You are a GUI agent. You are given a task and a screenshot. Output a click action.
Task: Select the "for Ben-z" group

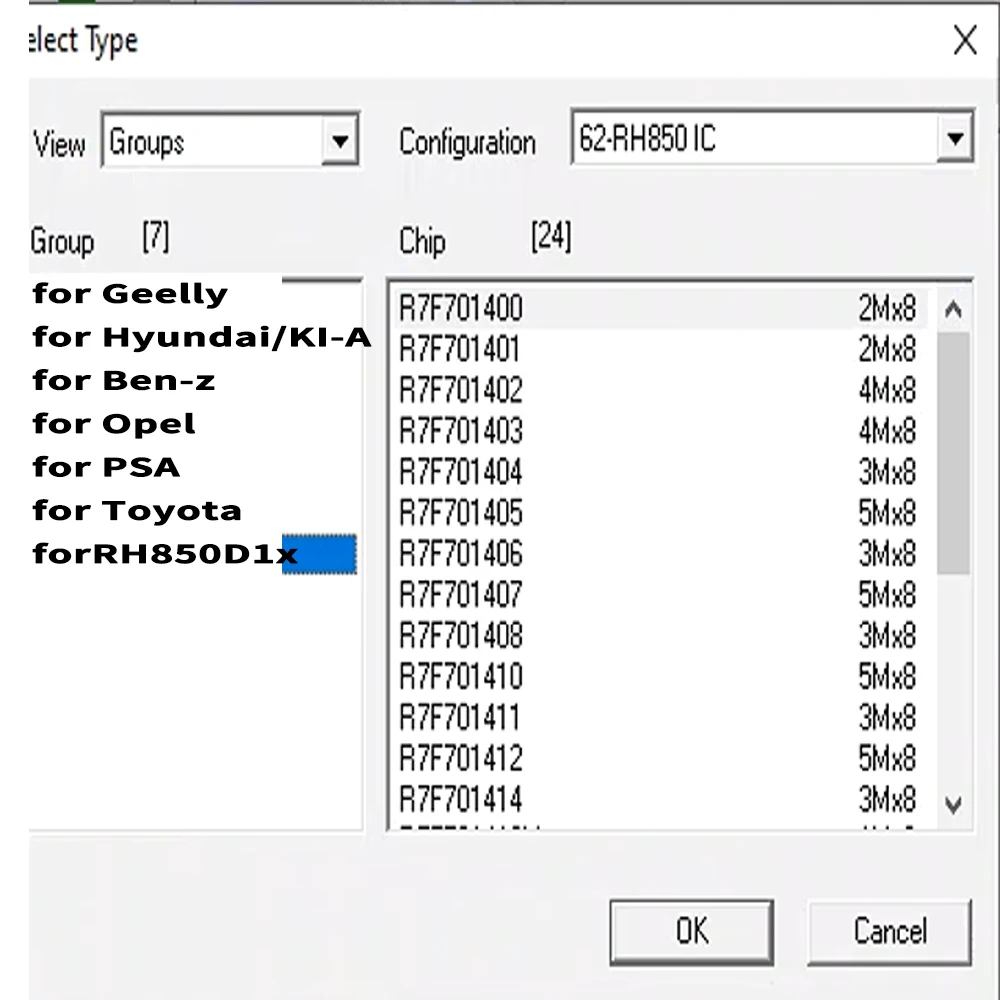(125, 380)
